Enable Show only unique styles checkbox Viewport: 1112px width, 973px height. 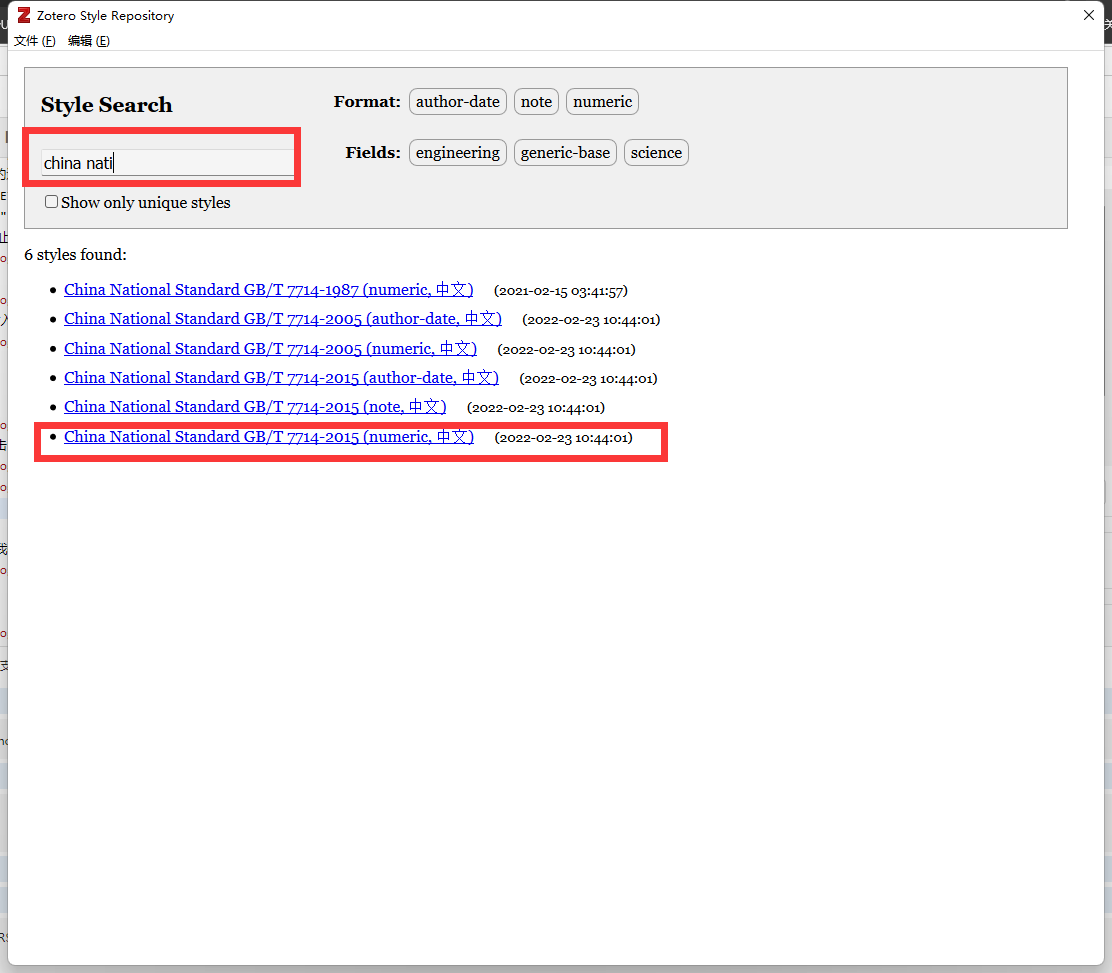coord(51,202)
